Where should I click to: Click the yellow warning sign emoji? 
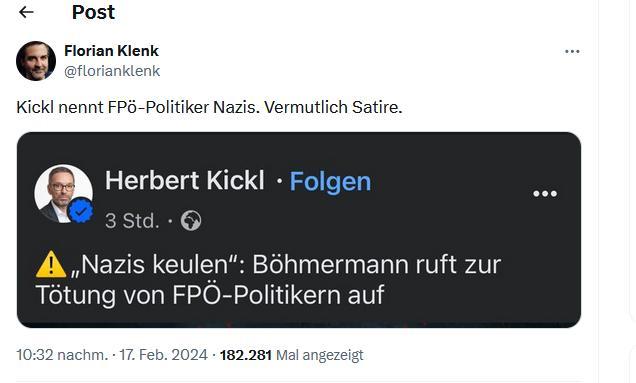point(51,265)
